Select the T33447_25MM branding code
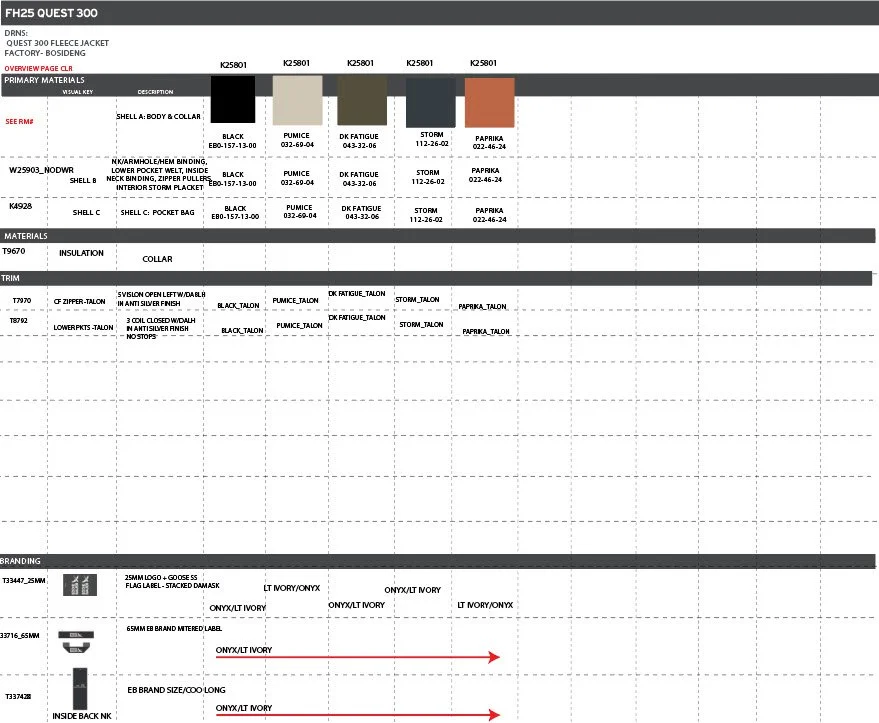This screenshot has width=879, height=723. point(24,581)
